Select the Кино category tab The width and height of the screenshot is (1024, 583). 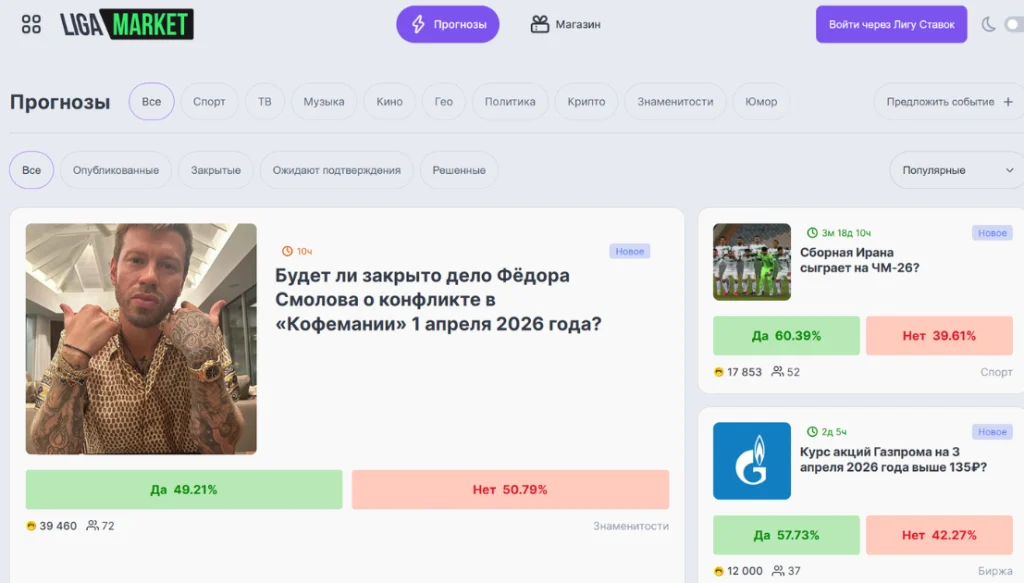tap(389, 101)
